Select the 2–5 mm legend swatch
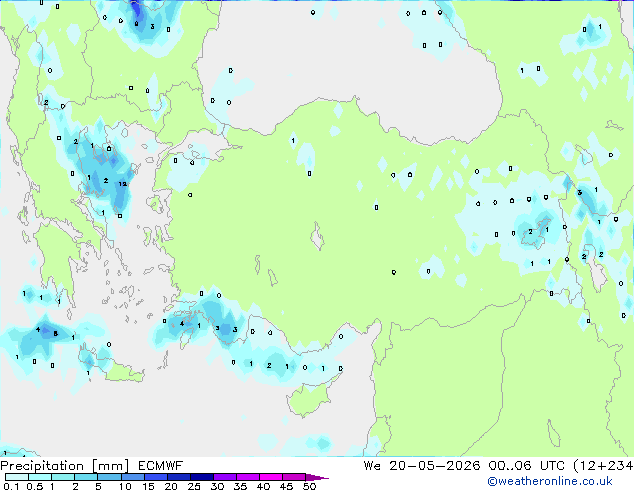The width and height of the screenshot is (634, 490). (86, 477)
